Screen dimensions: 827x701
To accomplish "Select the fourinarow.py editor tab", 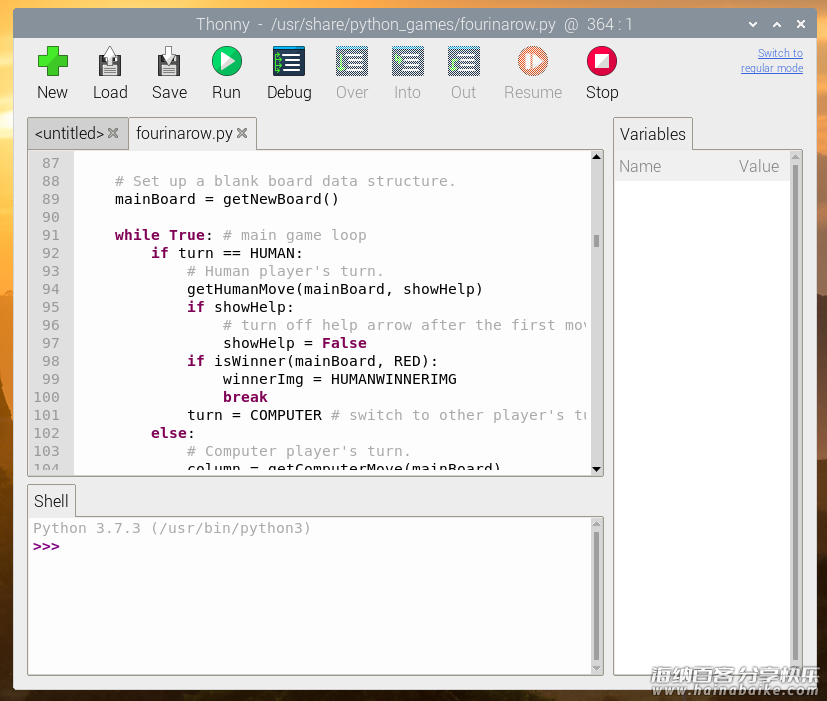I will 184,133.
